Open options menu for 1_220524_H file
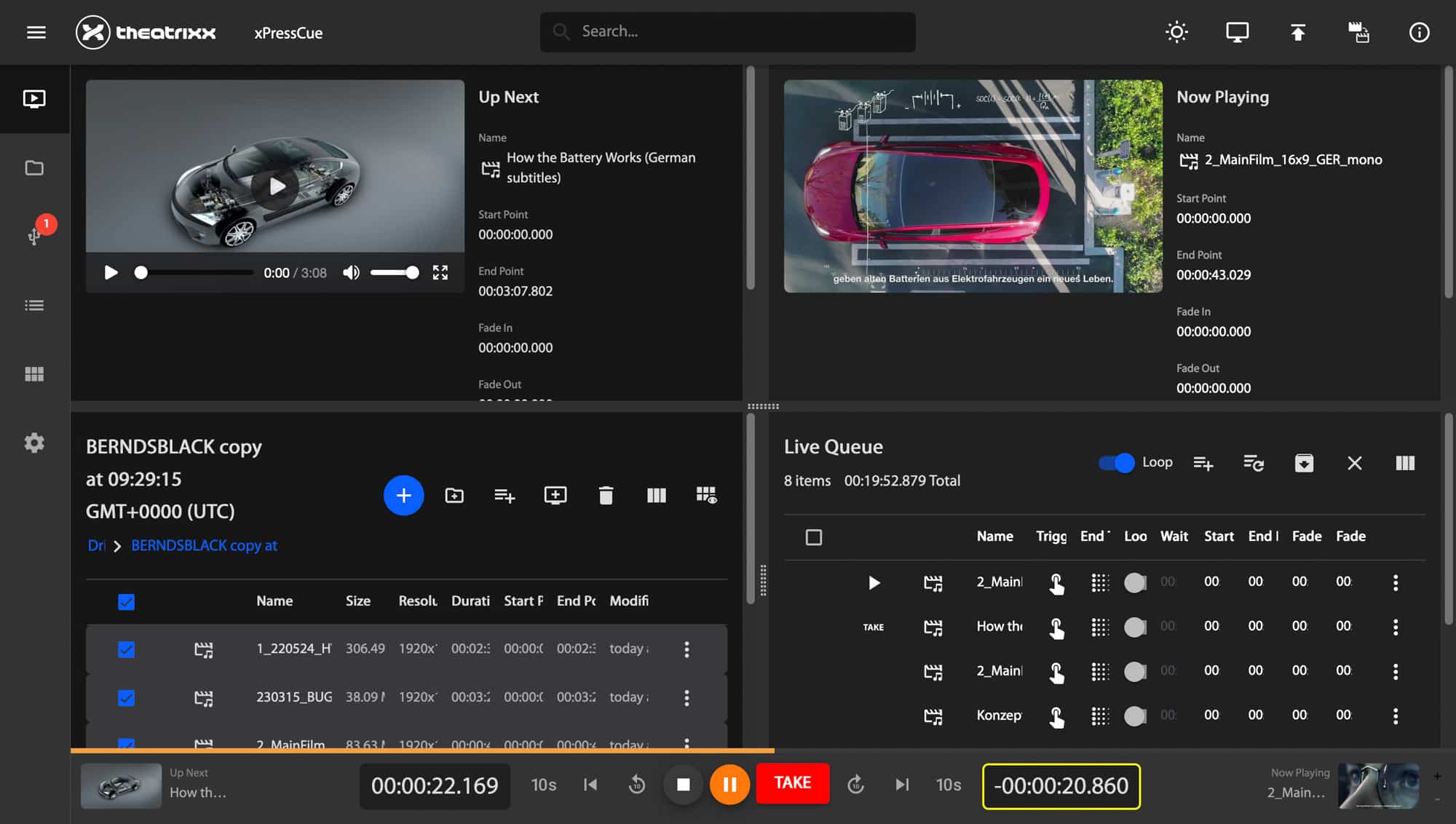 686,649
